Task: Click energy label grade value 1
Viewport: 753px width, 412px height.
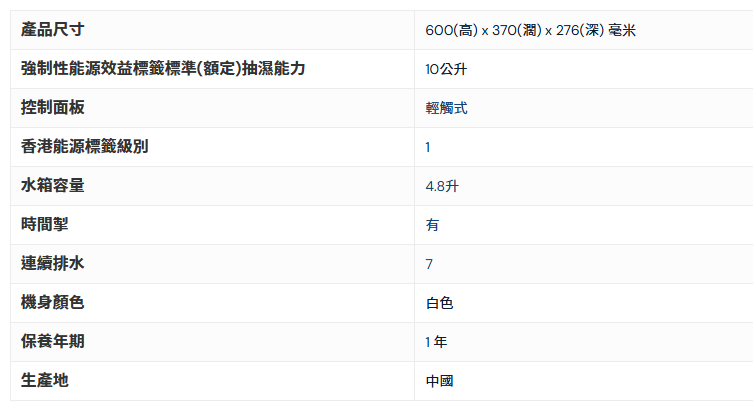Action: click(x=428, y=147)
